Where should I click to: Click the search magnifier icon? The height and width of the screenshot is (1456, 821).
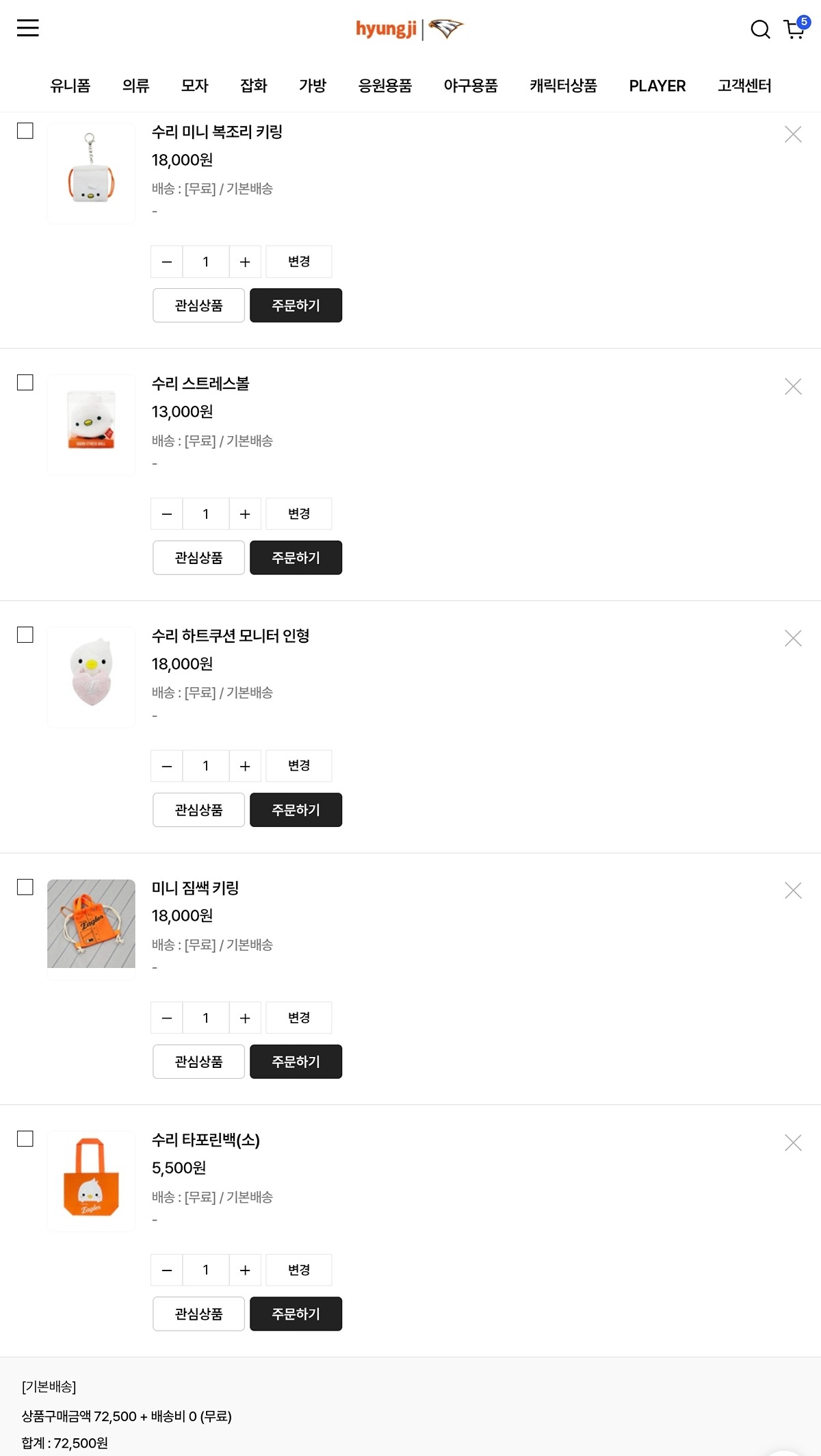[x=760, y=29]
